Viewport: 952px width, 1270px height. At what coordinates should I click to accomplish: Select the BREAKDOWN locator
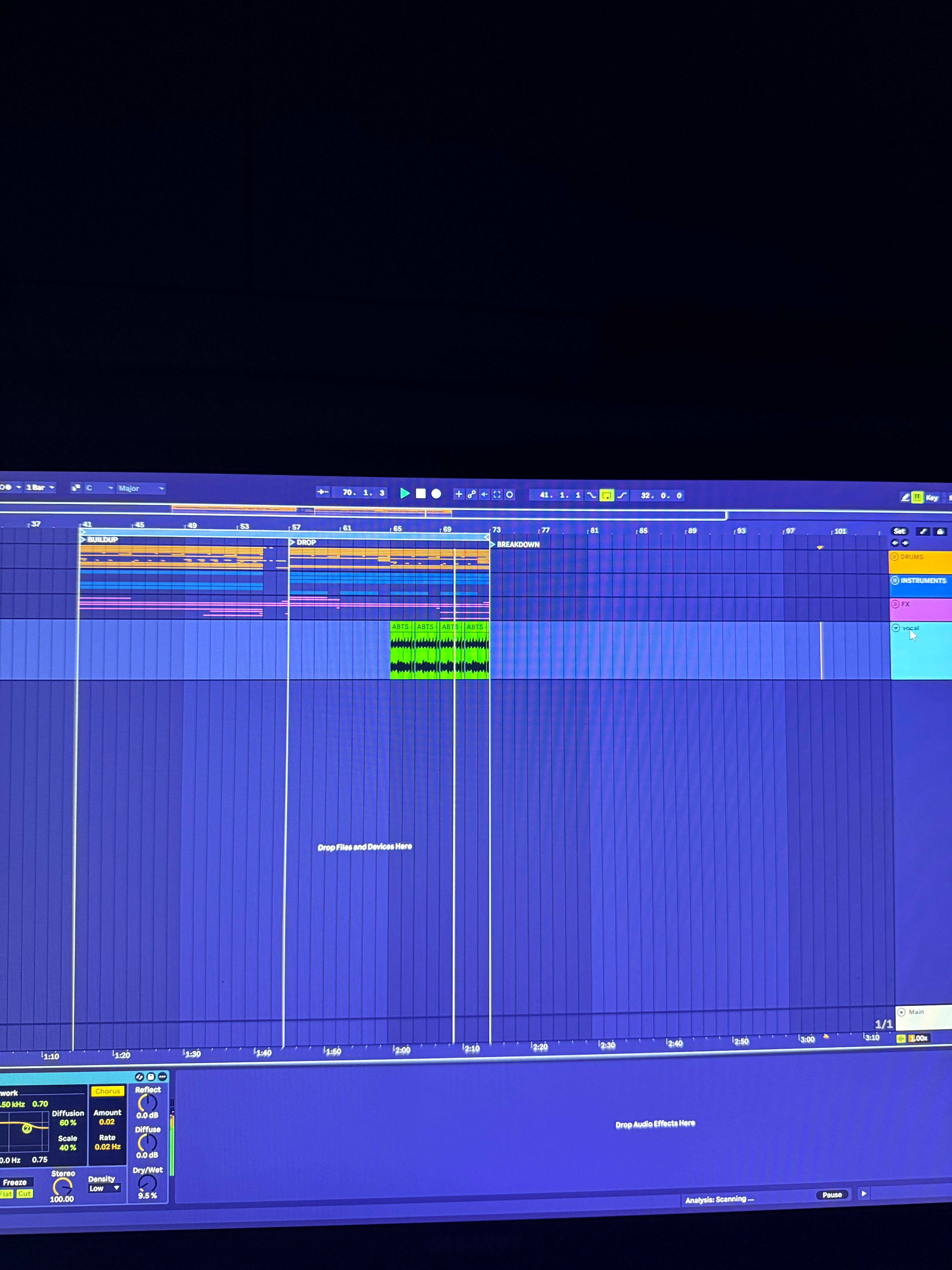click(515, 544)
